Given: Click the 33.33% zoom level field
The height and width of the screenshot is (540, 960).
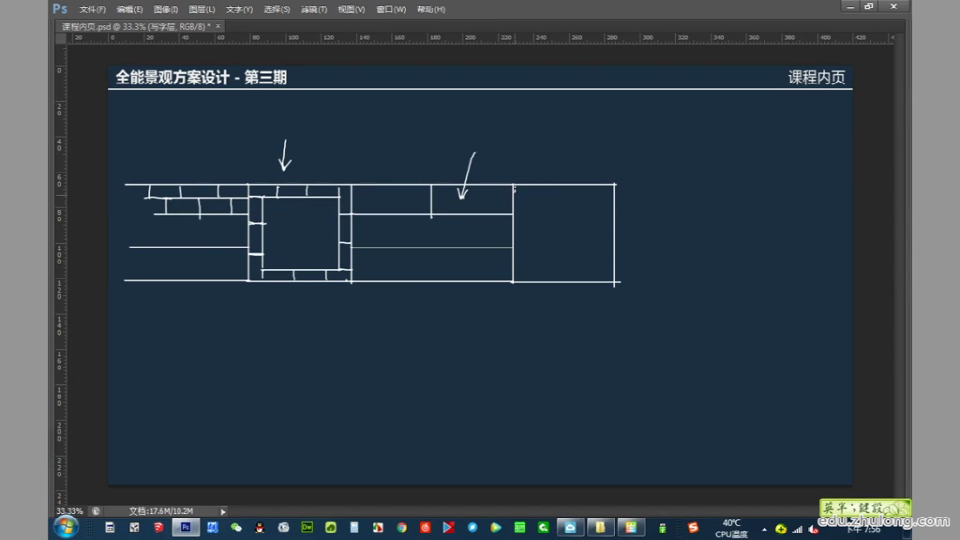Looking at the screenshot, I should [69, 511].
